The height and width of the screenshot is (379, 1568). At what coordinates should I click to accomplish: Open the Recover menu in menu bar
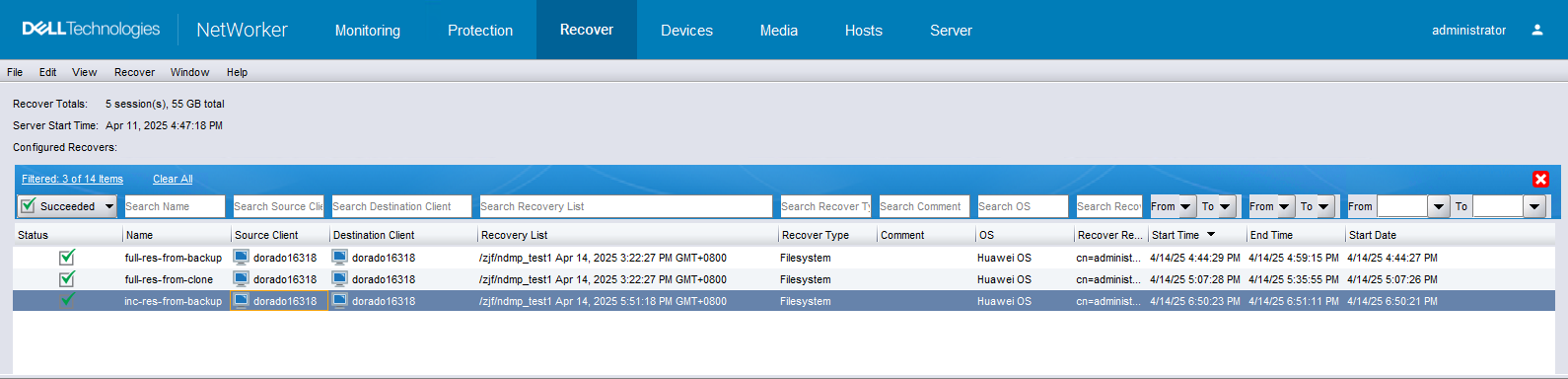coord(134,72)
